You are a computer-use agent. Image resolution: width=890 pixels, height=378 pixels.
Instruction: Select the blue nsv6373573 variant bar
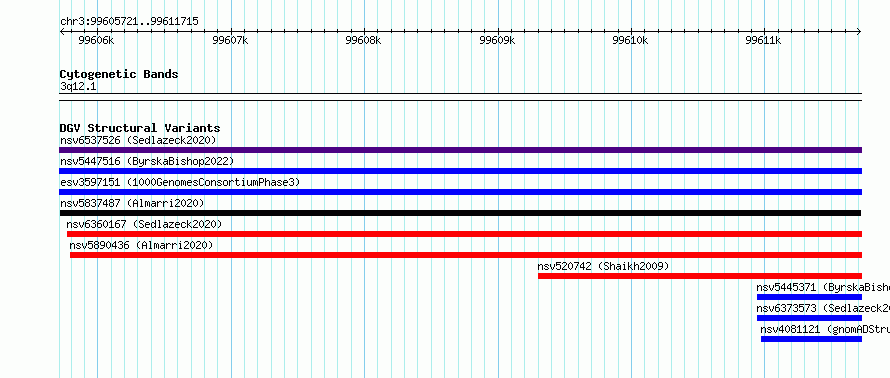pyautogui.click(x=809, y=318)
